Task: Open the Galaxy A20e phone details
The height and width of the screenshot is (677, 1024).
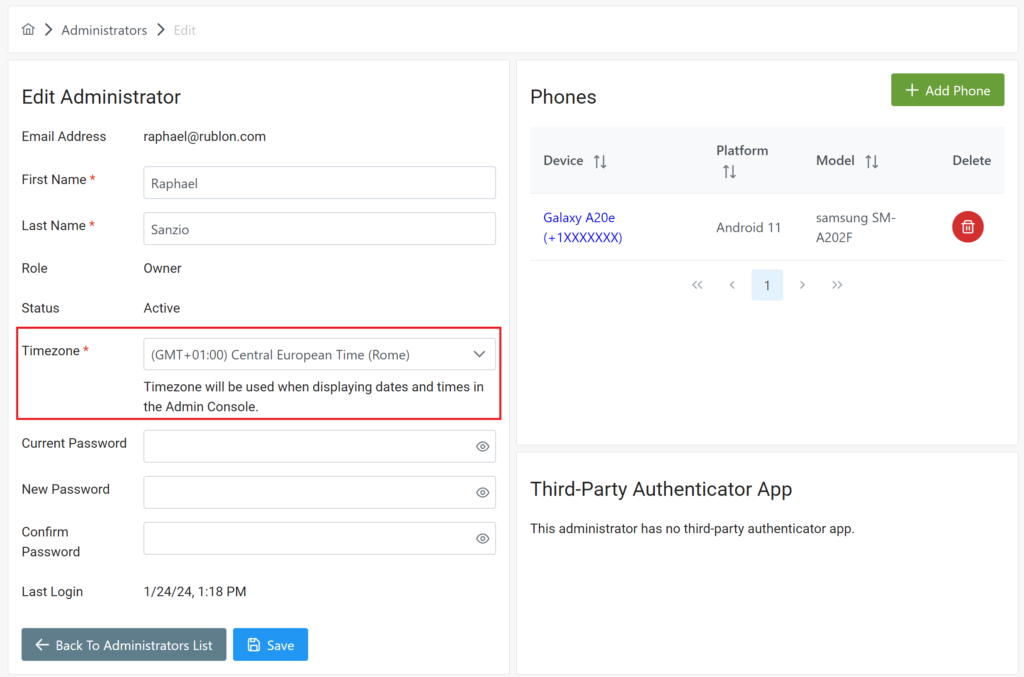Action: click(x=580, y=227)
